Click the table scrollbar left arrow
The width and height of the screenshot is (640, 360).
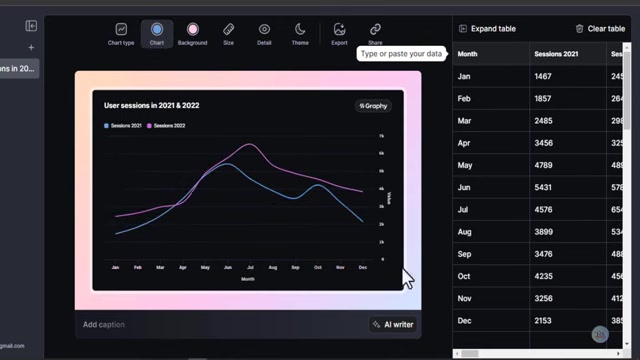point(457,353)
